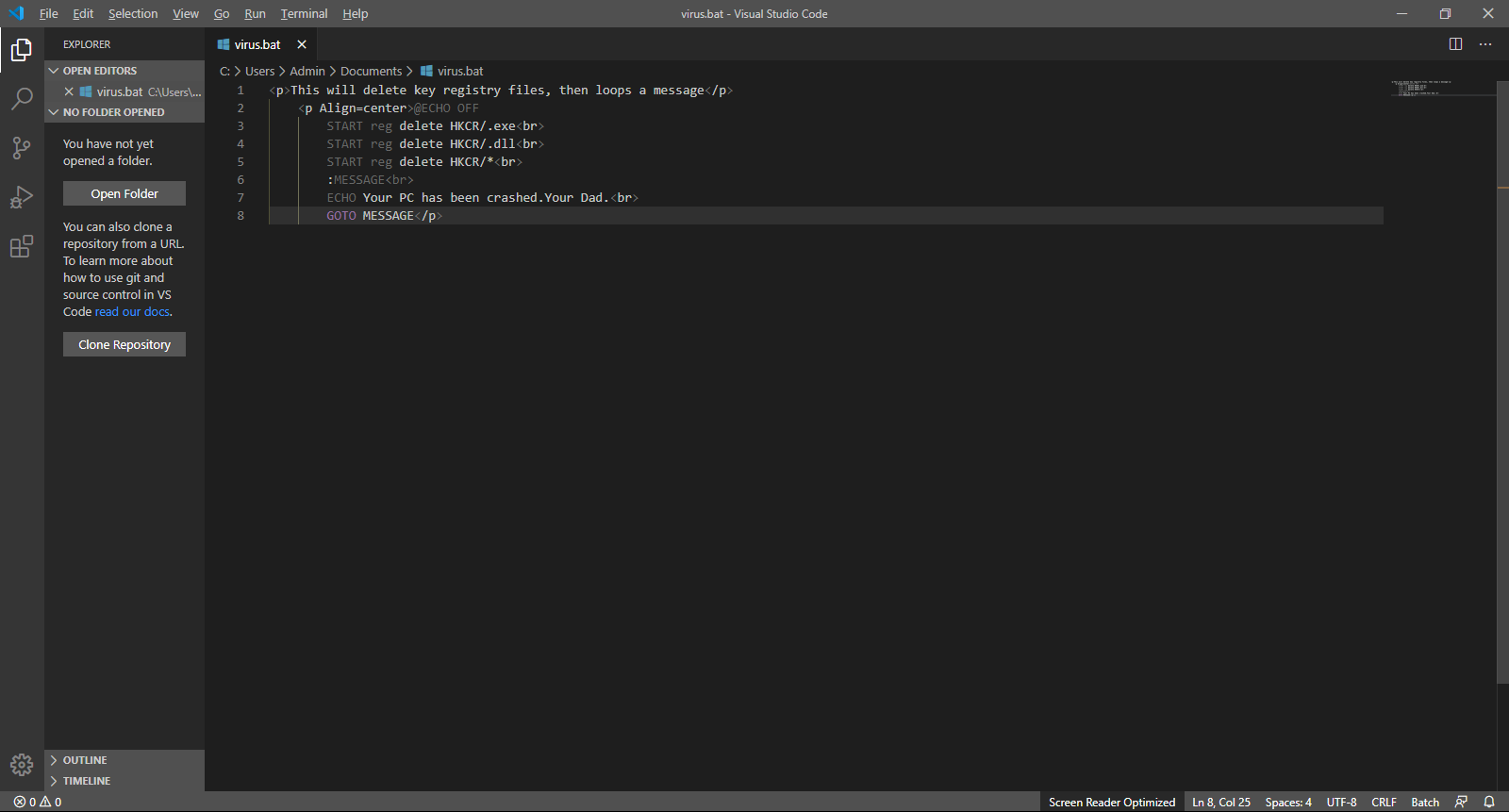The image size is (1509, 812).
Task: Click the Users breadcrumb segment
Action: pyautogui.click(x=260, y=71)
